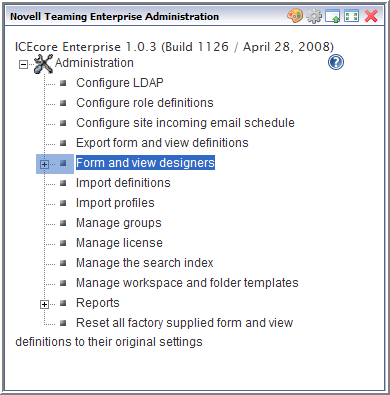The height and width of the screenshot is (395, 390).
Task: Open the color palette theme icon
Action: 295,16
